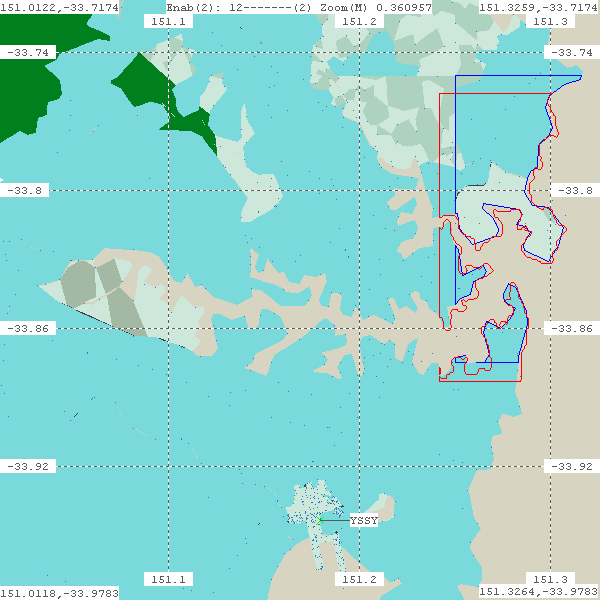Screen dimensions: 600x600
Task: Click the 151.0118,-33.9783 corner coordinate label
Action: pos(60,593)
